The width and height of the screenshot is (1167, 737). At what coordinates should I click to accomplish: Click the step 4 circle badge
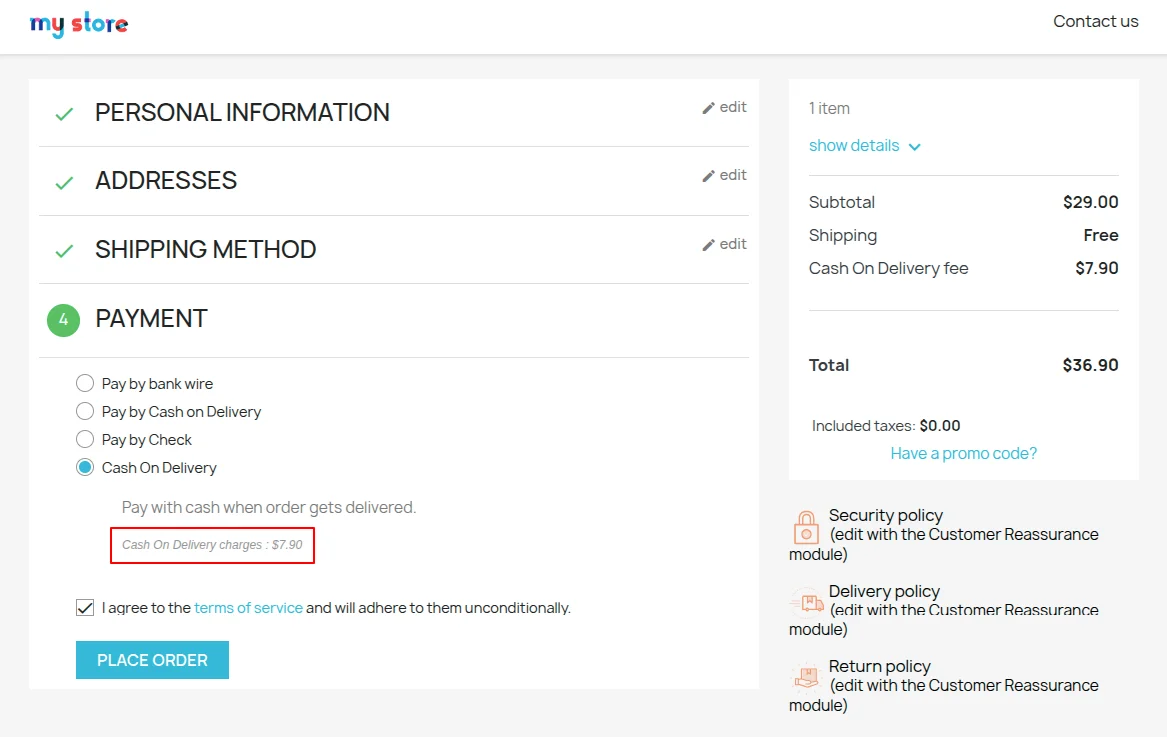tap(63, 320)
